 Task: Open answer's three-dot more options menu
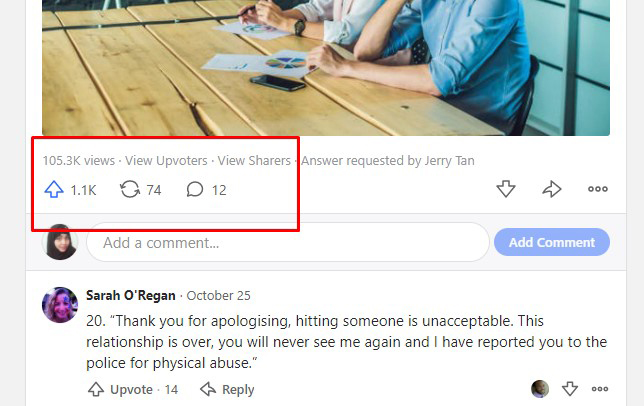click(x=598, y=189)
